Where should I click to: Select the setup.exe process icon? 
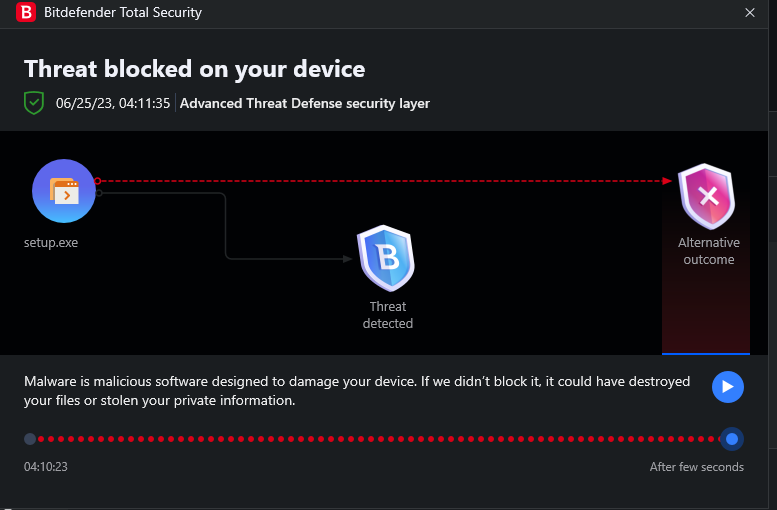click(x=63, y=191)
